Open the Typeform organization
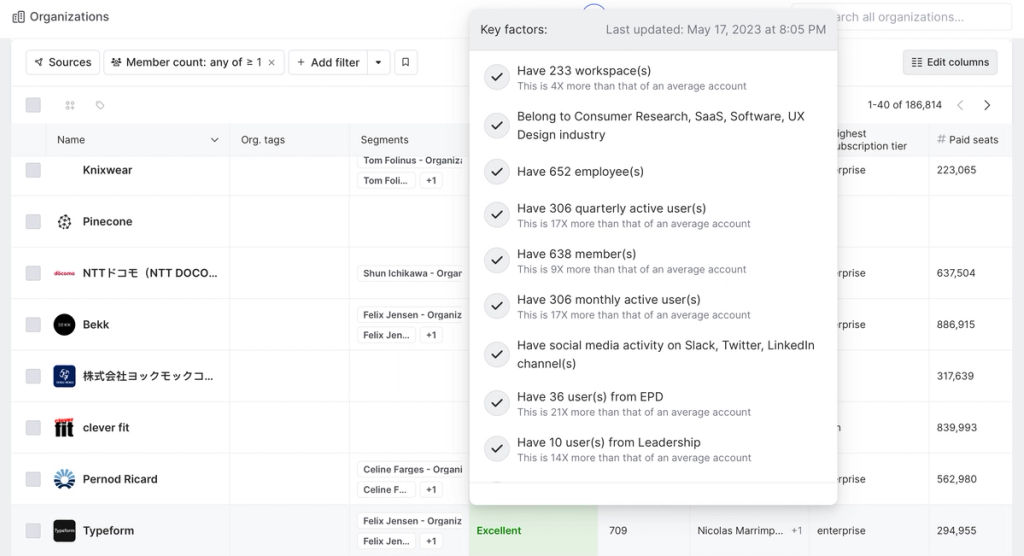This screenshot has width=1024, height=556. pyautogui.click(x=108, y=531)
